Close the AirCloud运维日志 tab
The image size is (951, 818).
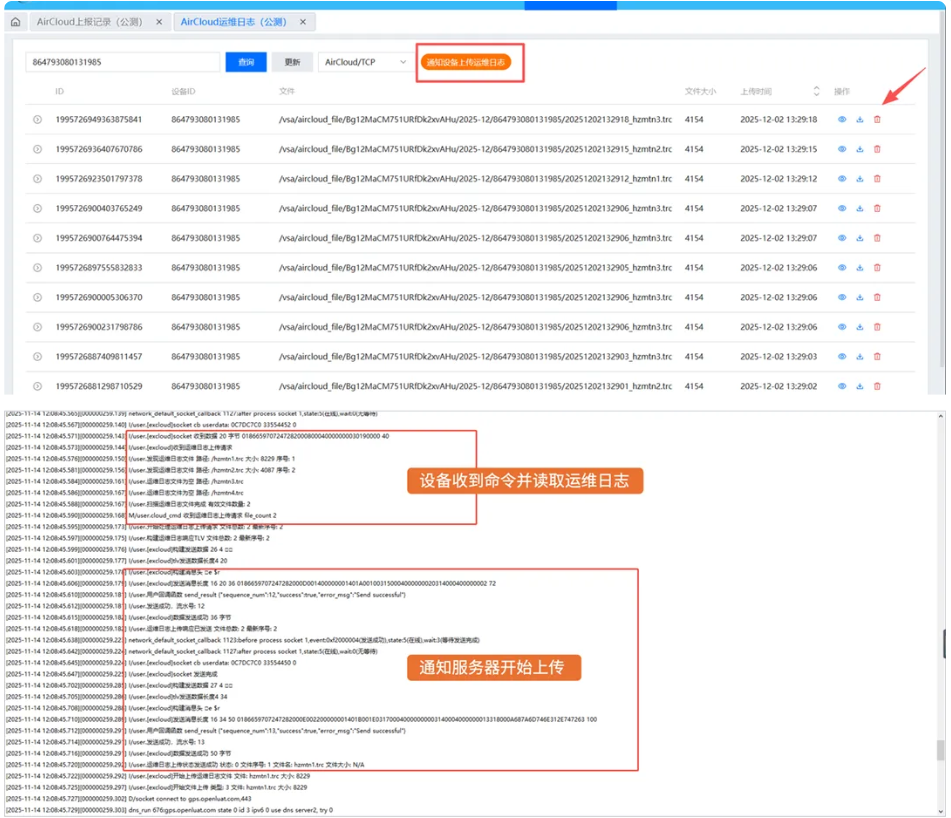303,22
